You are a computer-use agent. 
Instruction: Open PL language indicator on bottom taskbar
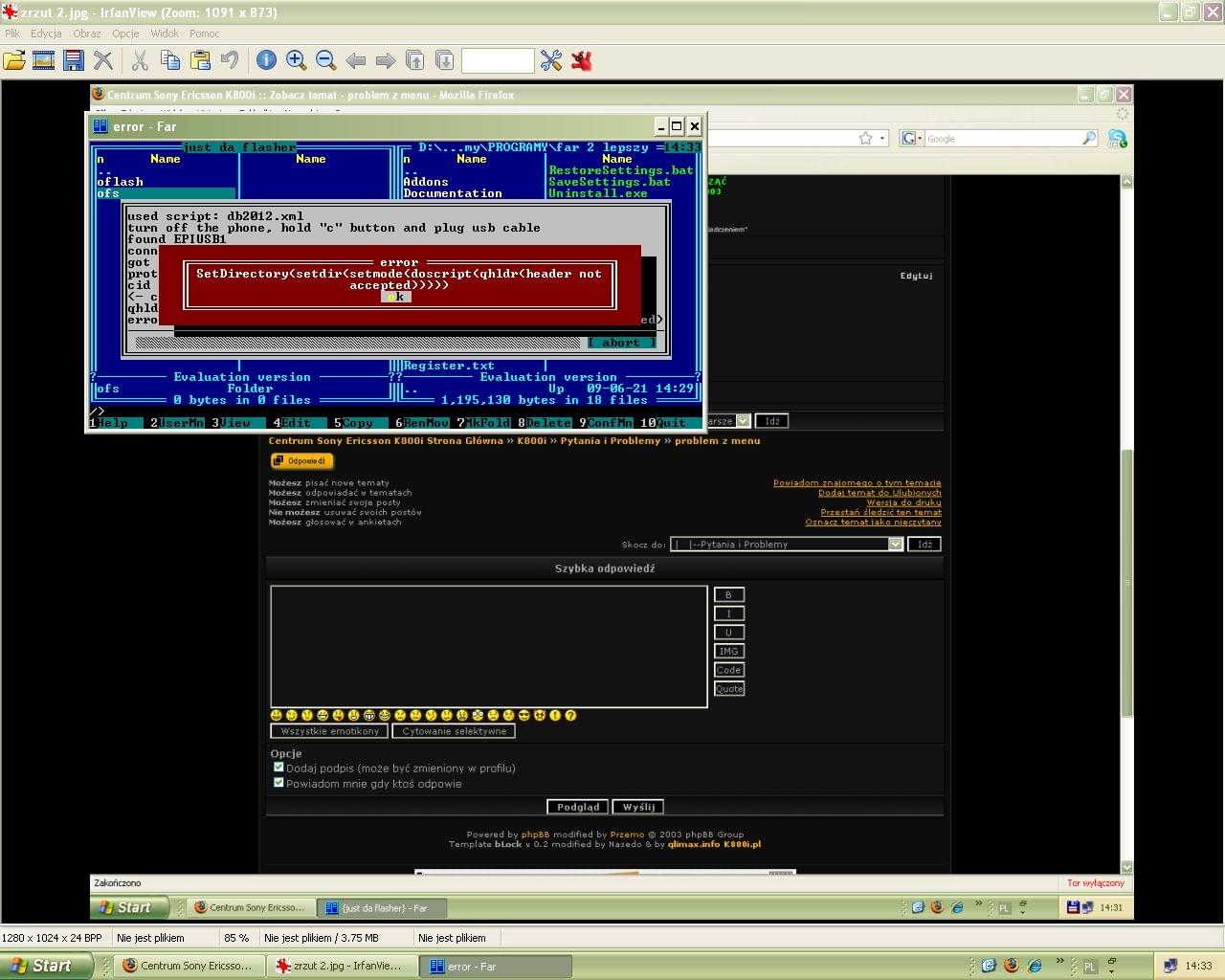pos(1089,967)
